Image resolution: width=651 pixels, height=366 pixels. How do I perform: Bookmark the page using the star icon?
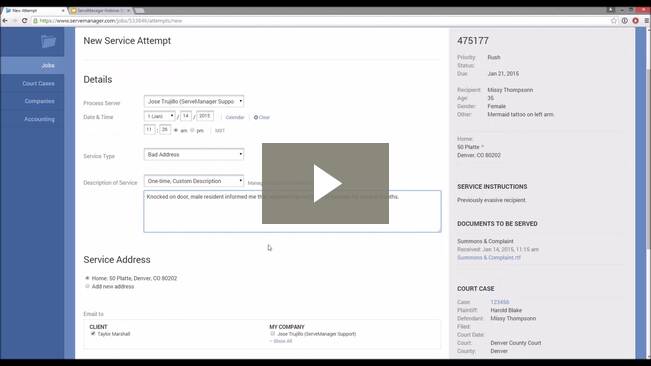(614, 21)
